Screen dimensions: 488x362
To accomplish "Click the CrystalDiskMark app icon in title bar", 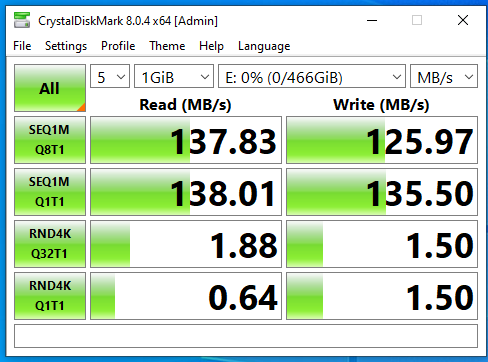I will coord(22,20).
